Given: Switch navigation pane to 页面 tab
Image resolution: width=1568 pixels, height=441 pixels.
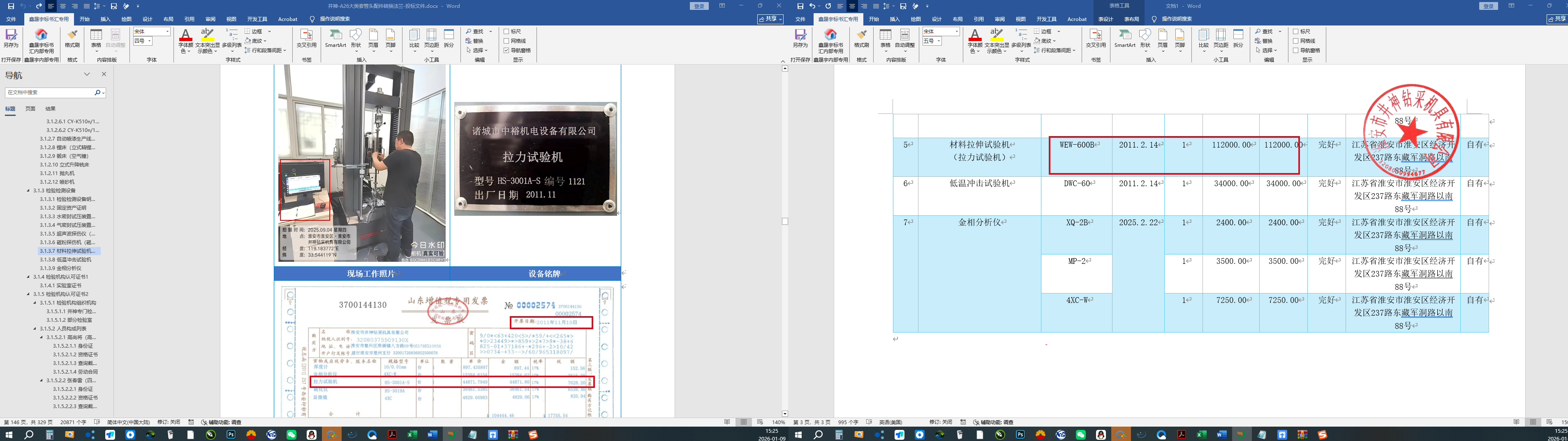Looking at the screenshot, I should [30, 109].
